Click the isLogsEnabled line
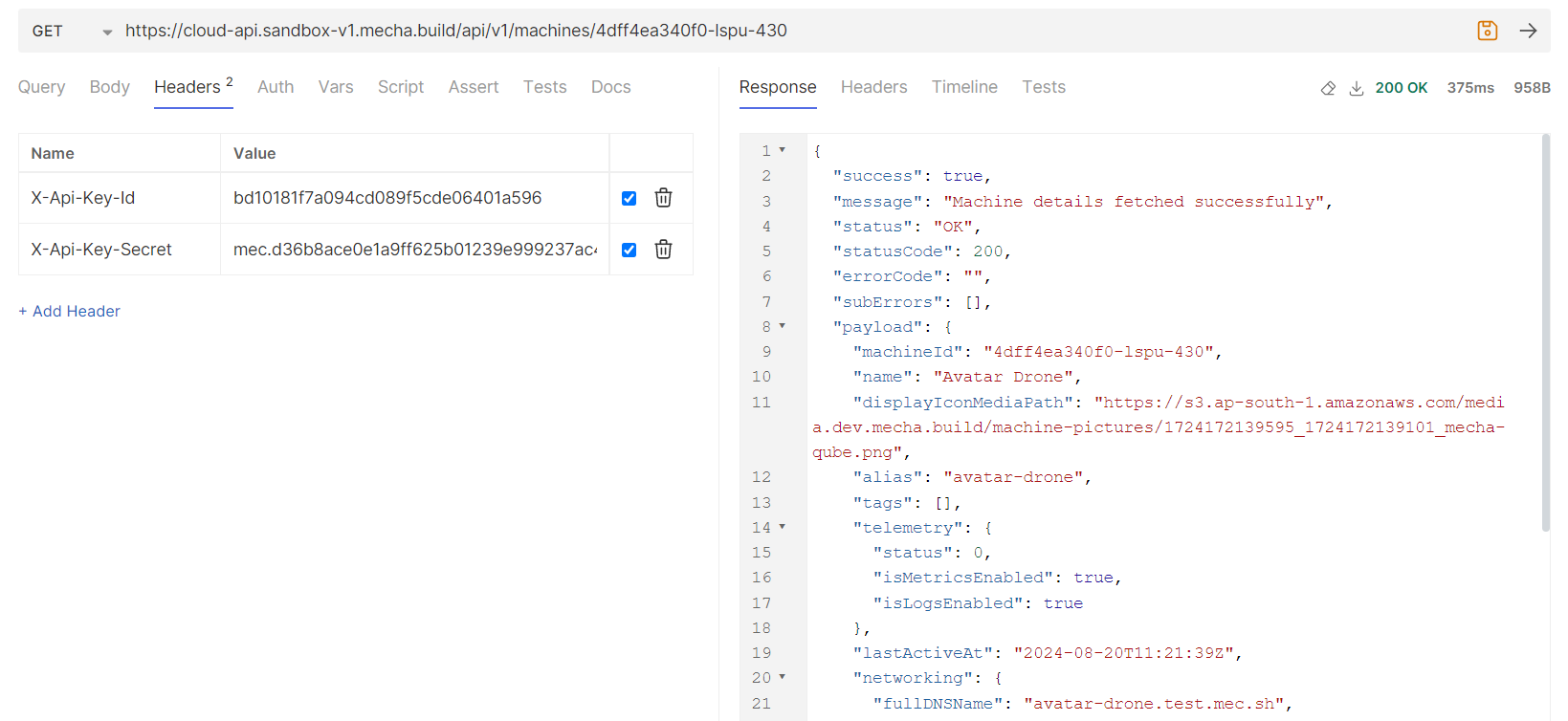The height and width of the screenshot is (721, 1568). click(x=977, y=603)
